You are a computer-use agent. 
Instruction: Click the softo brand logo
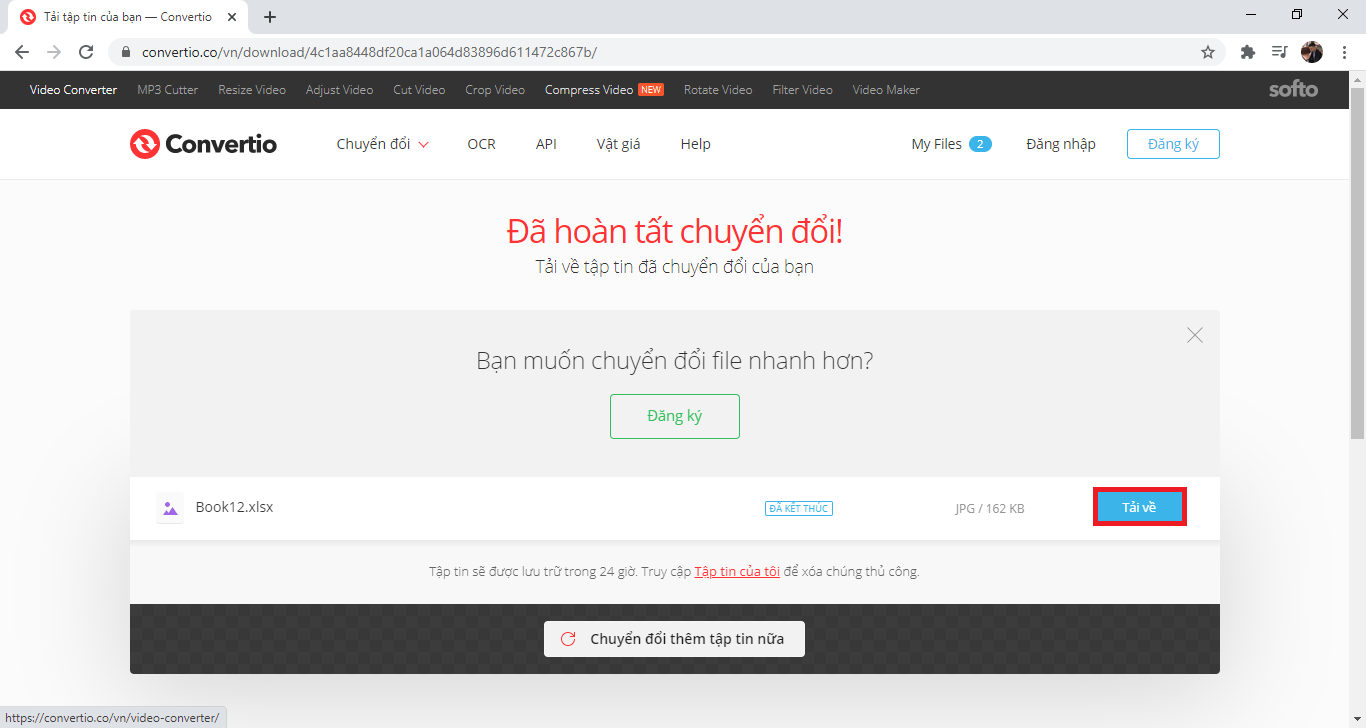1293,90
